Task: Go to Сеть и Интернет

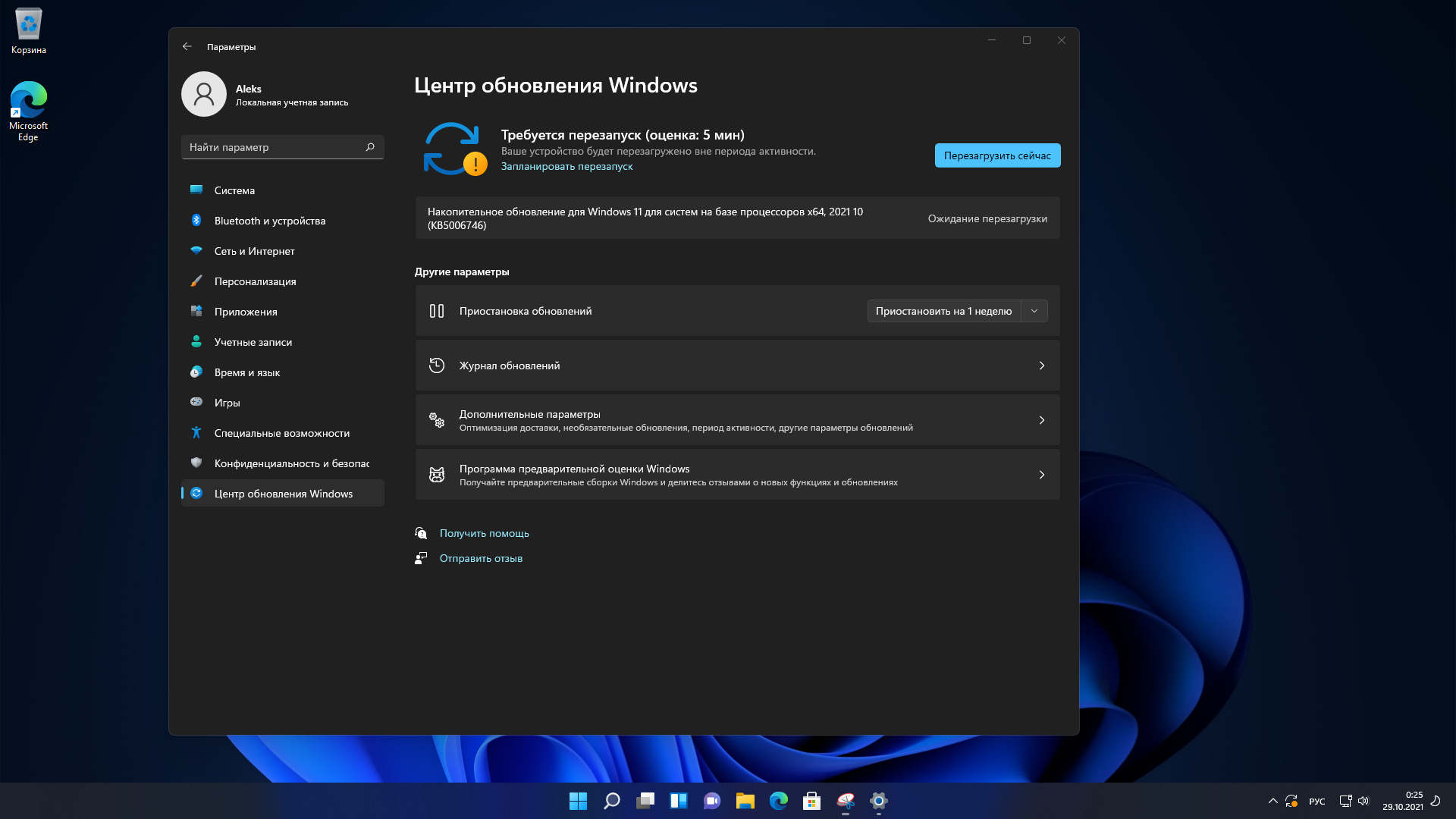Action: (282, 251)
